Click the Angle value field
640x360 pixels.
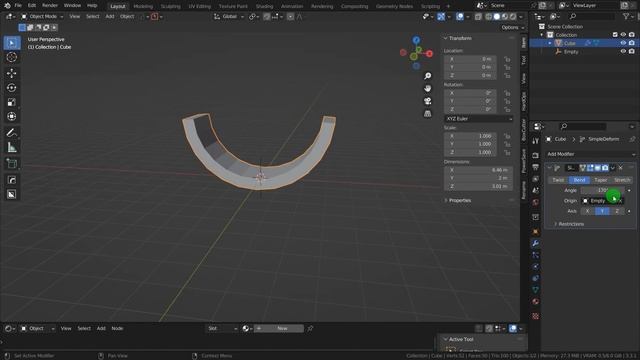click(x=602, y=191)
